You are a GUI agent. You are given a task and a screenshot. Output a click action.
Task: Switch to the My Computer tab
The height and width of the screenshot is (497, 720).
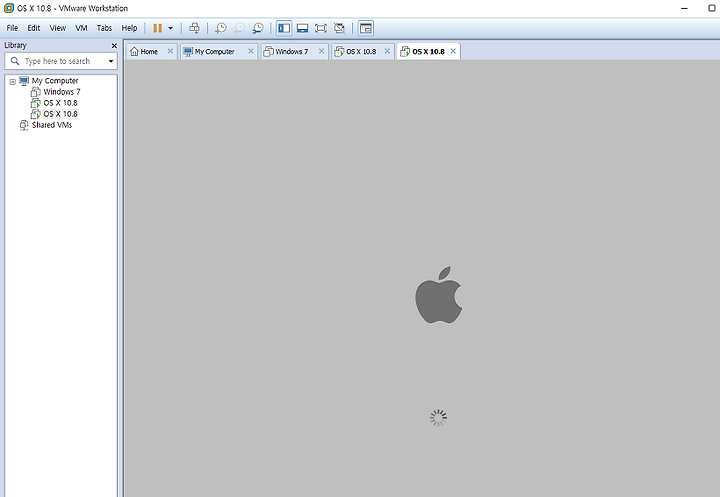[x=214, y=51]
